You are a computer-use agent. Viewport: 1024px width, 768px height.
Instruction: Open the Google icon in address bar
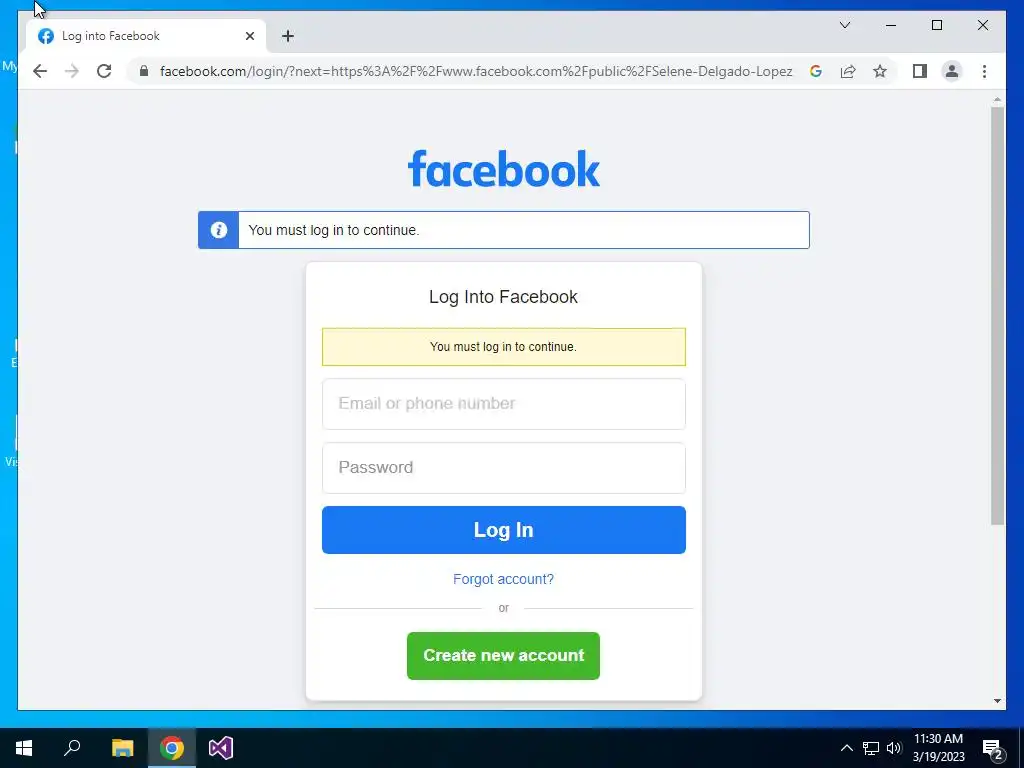[x=816, y=71]
